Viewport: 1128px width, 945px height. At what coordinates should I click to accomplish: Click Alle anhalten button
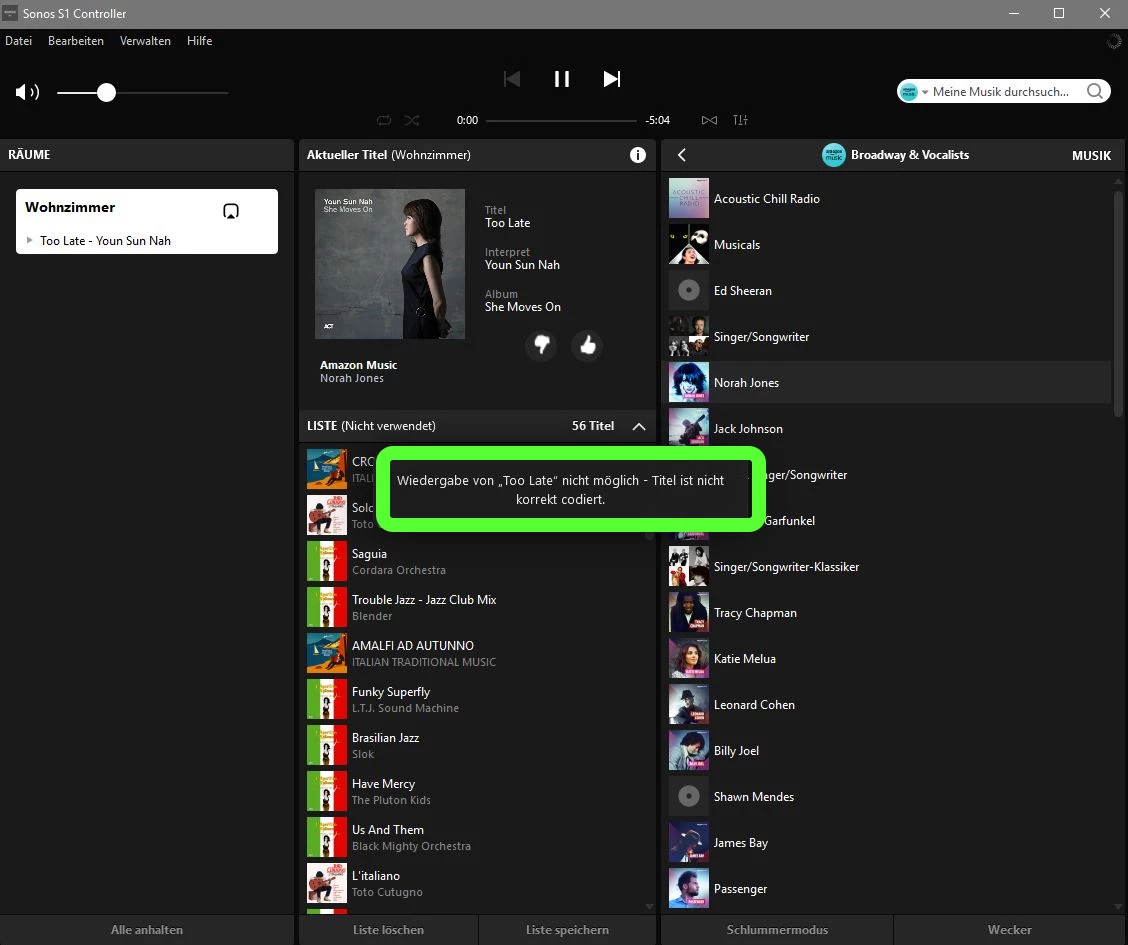point(147,930)
